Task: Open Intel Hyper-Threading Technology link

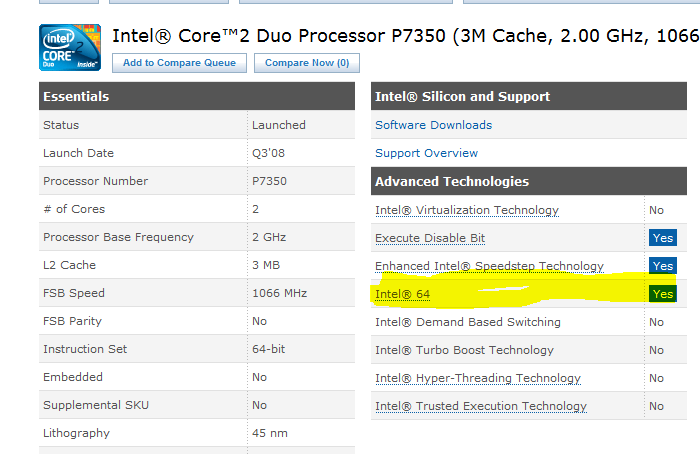Action: click(477, 378)
